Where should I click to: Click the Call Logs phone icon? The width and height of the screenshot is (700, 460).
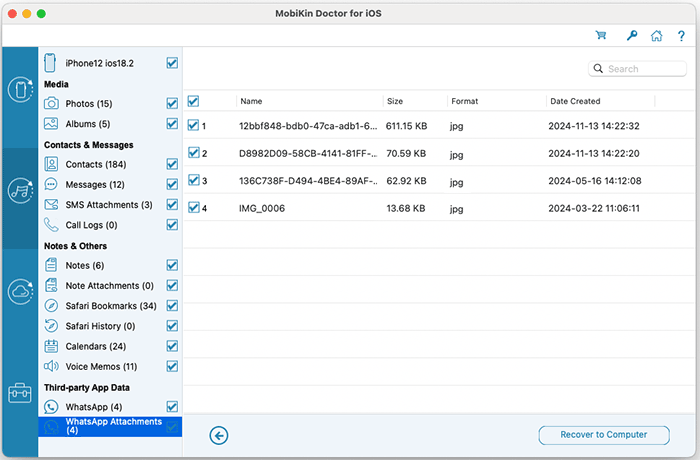pyautogui.click(x=51, y=225)
